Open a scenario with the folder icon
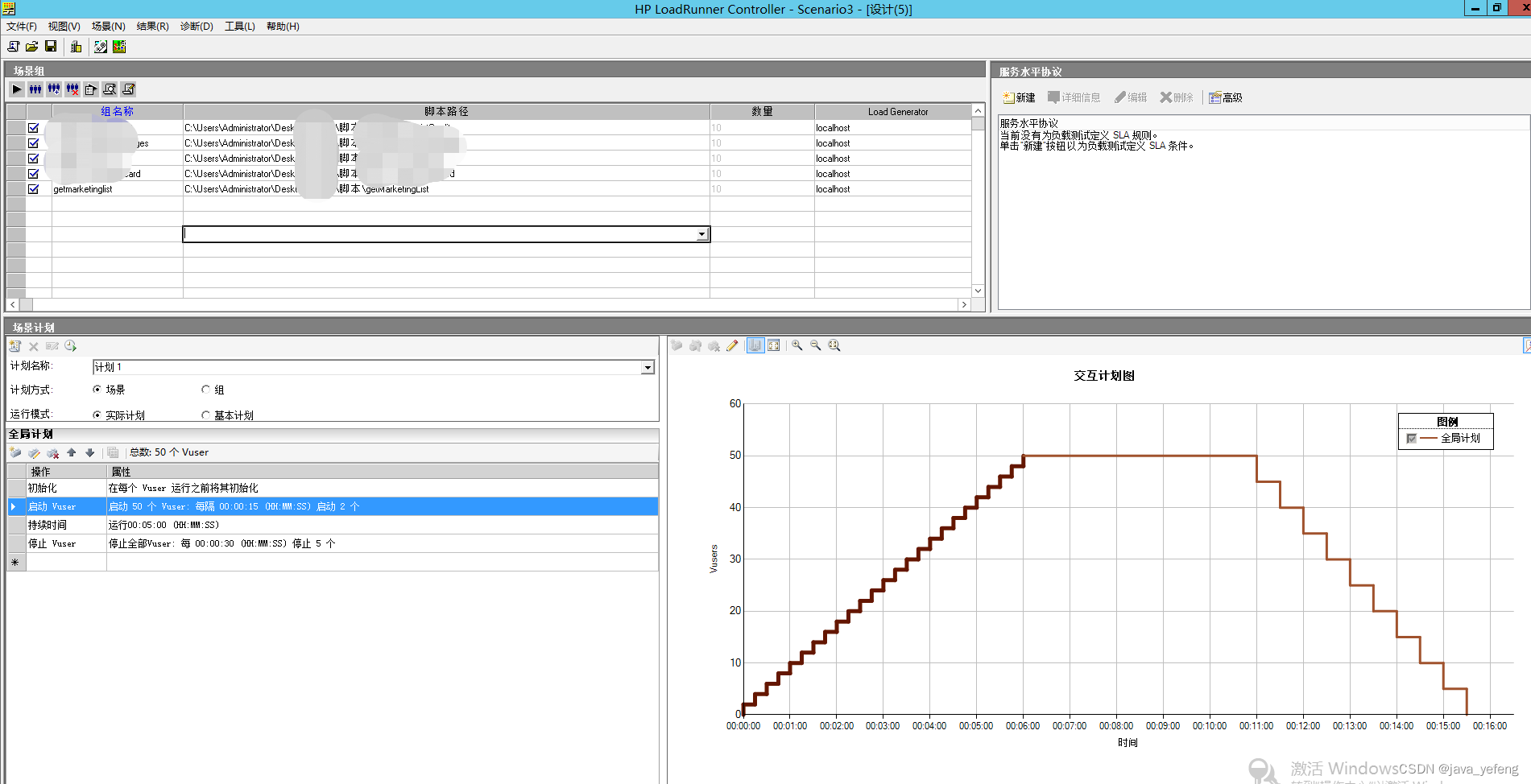The image size is (1531, 784). coord(32,47)
